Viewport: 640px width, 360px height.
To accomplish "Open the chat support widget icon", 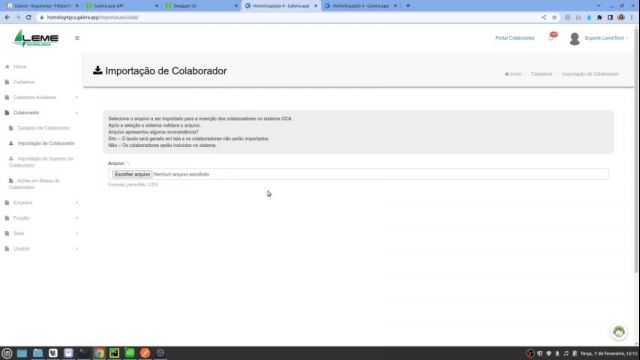I will tap(619, 332).
